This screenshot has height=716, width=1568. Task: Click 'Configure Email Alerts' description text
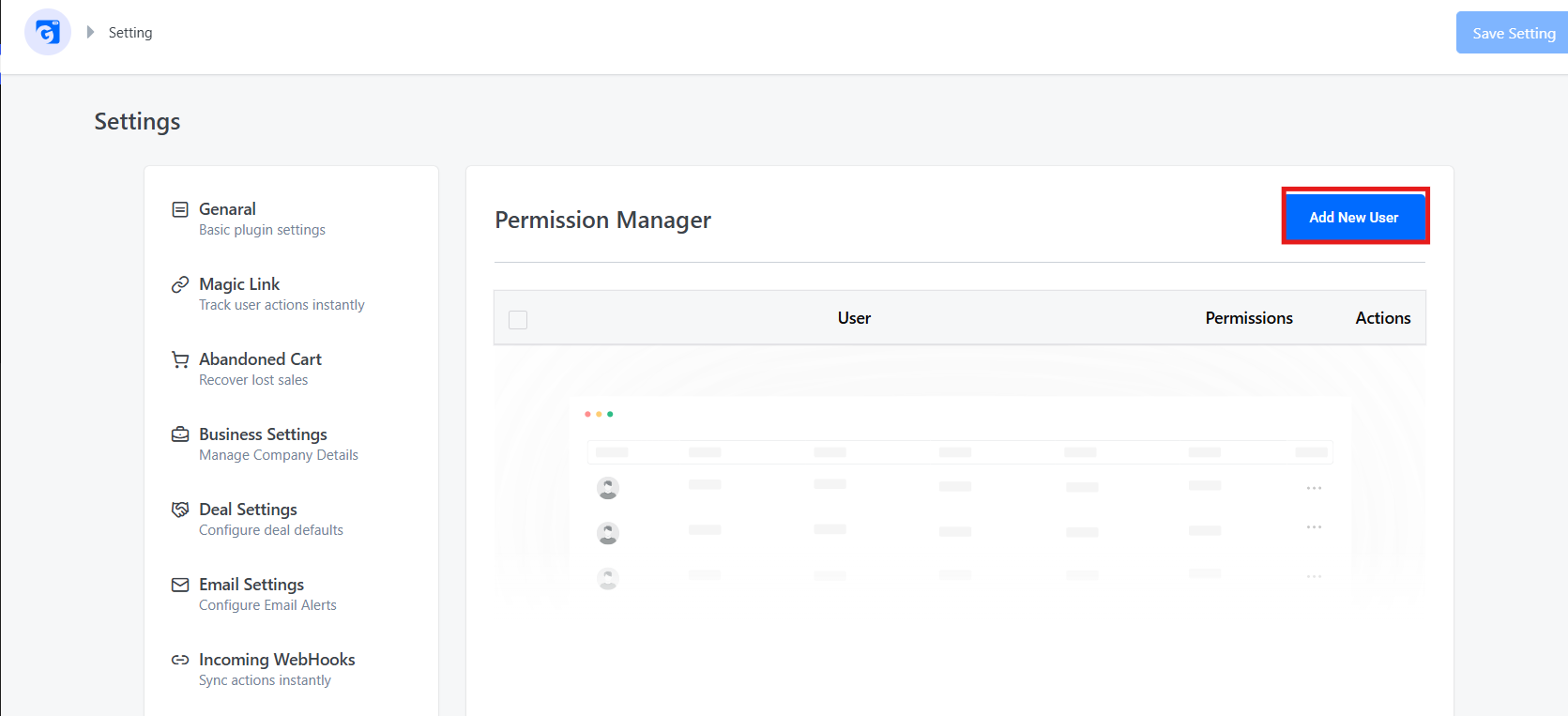coord(267,605)
